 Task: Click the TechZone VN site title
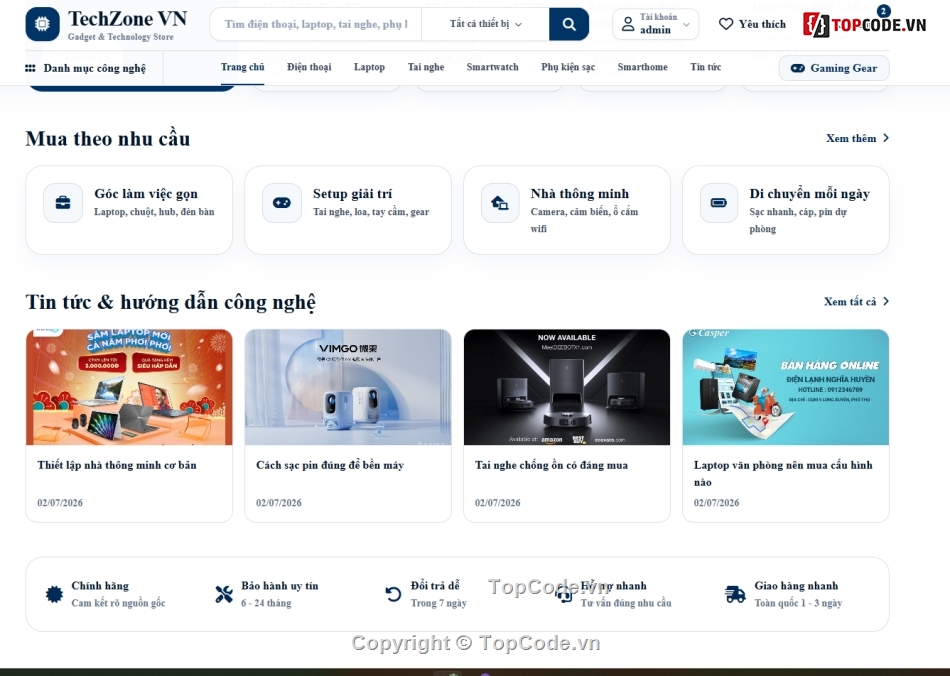(x=127, y=19)
